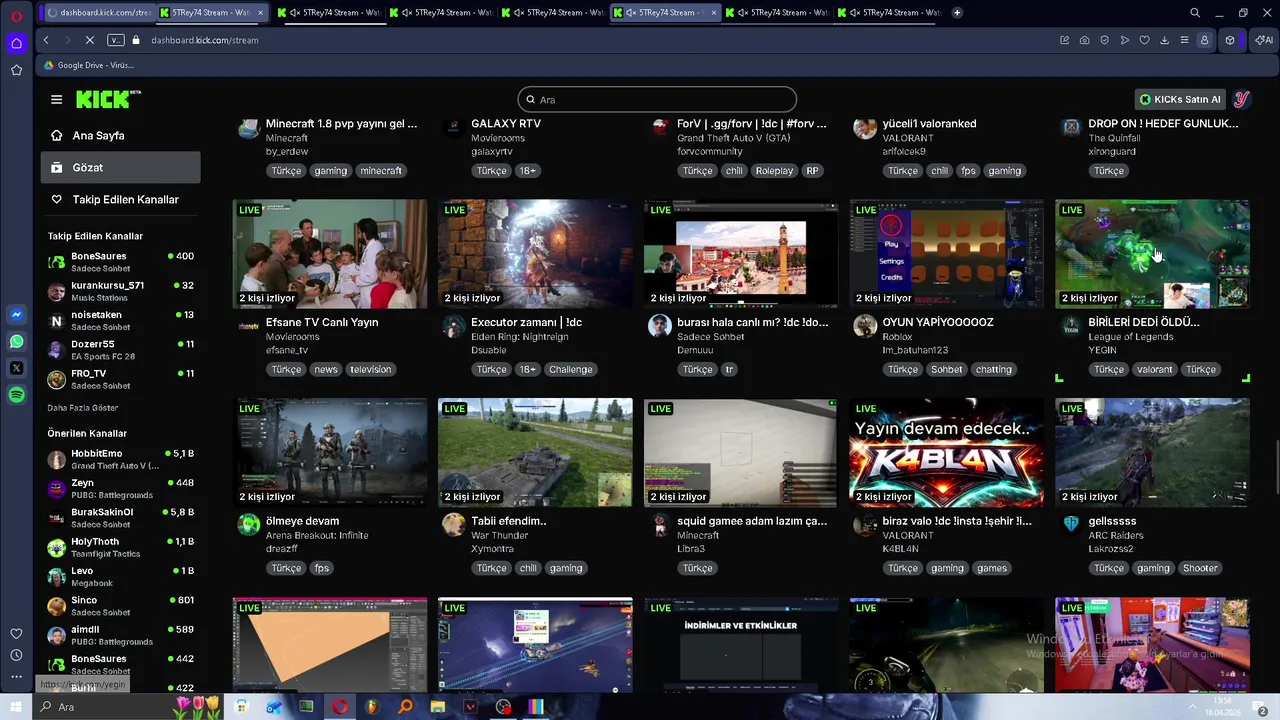Screen dimensions: 1280x720
Task: Open Microsoft Store from the taskbar
Action: (241, 707)
